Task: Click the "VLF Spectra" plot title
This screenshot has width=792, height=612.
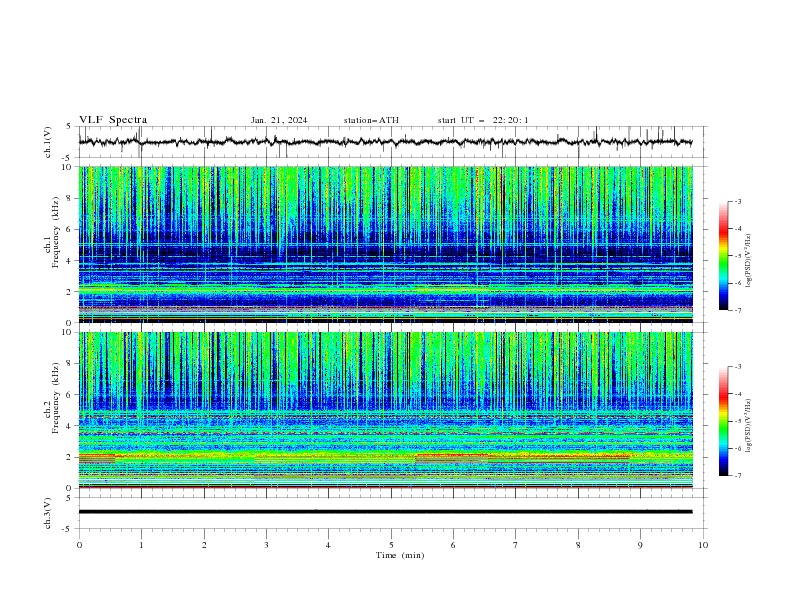Action: coord(113,120)
